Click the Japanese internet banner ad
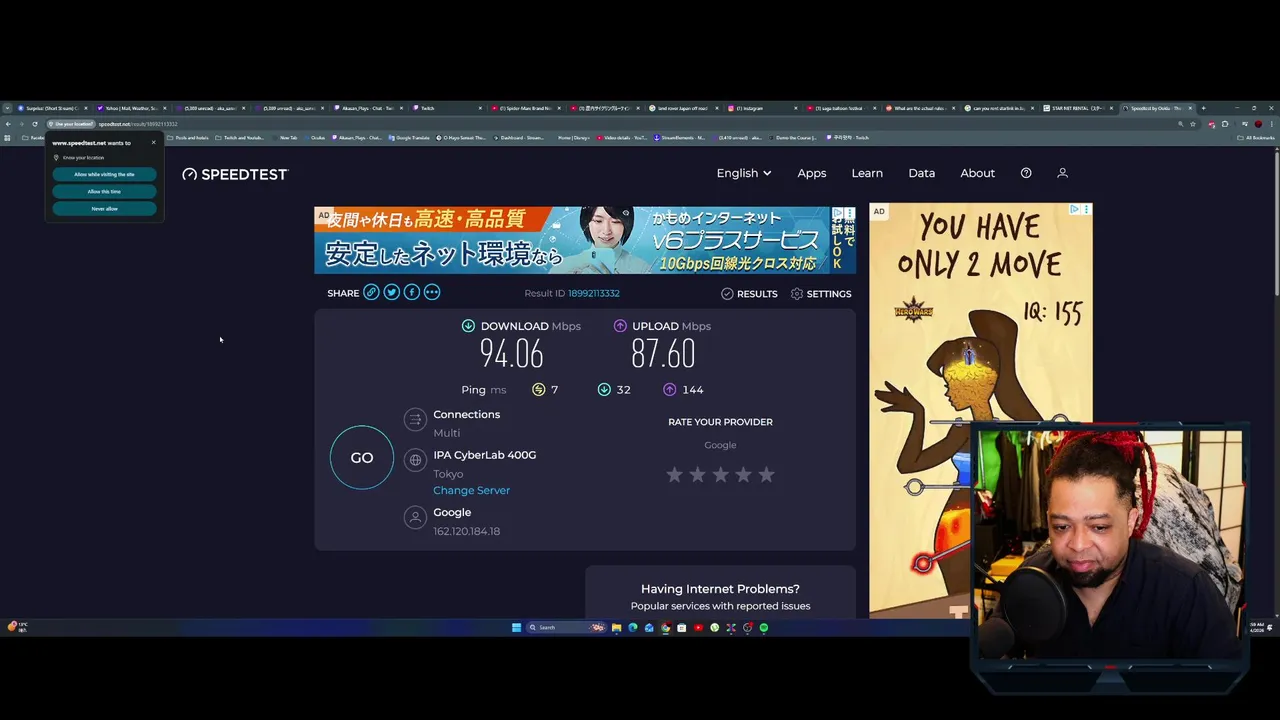The width and height of the screenshot is (1280, 720). 585,240
